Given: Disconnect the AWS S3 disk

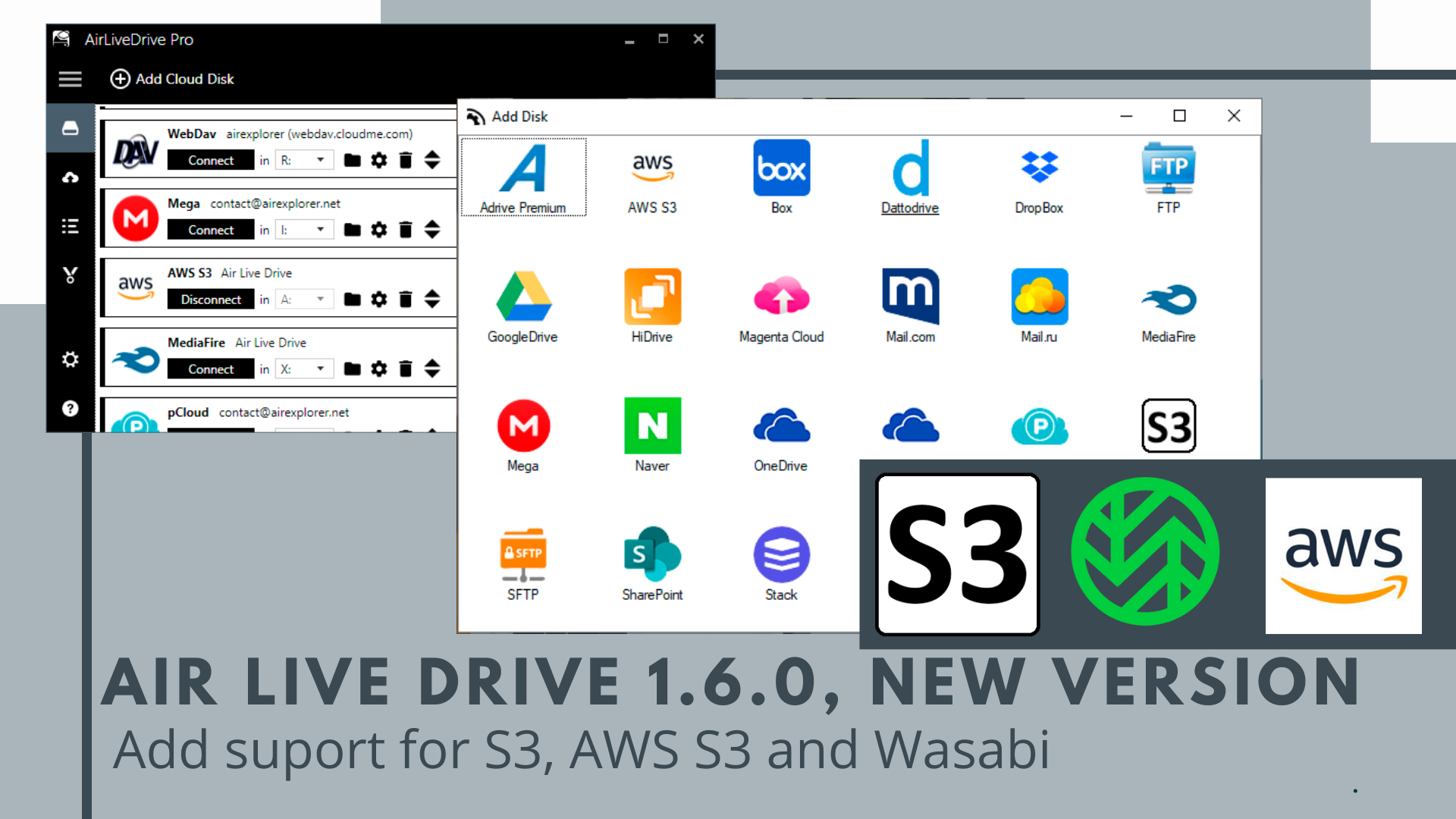Looking at the screenshot, I should 211,300.
